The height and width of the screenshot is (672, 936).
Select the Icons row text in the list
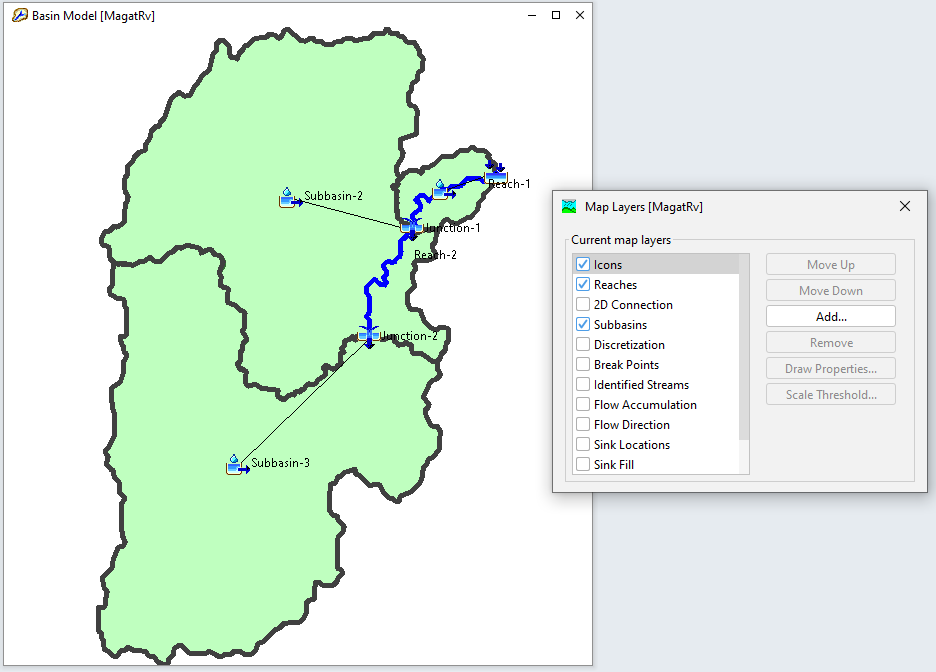point(608,264)
